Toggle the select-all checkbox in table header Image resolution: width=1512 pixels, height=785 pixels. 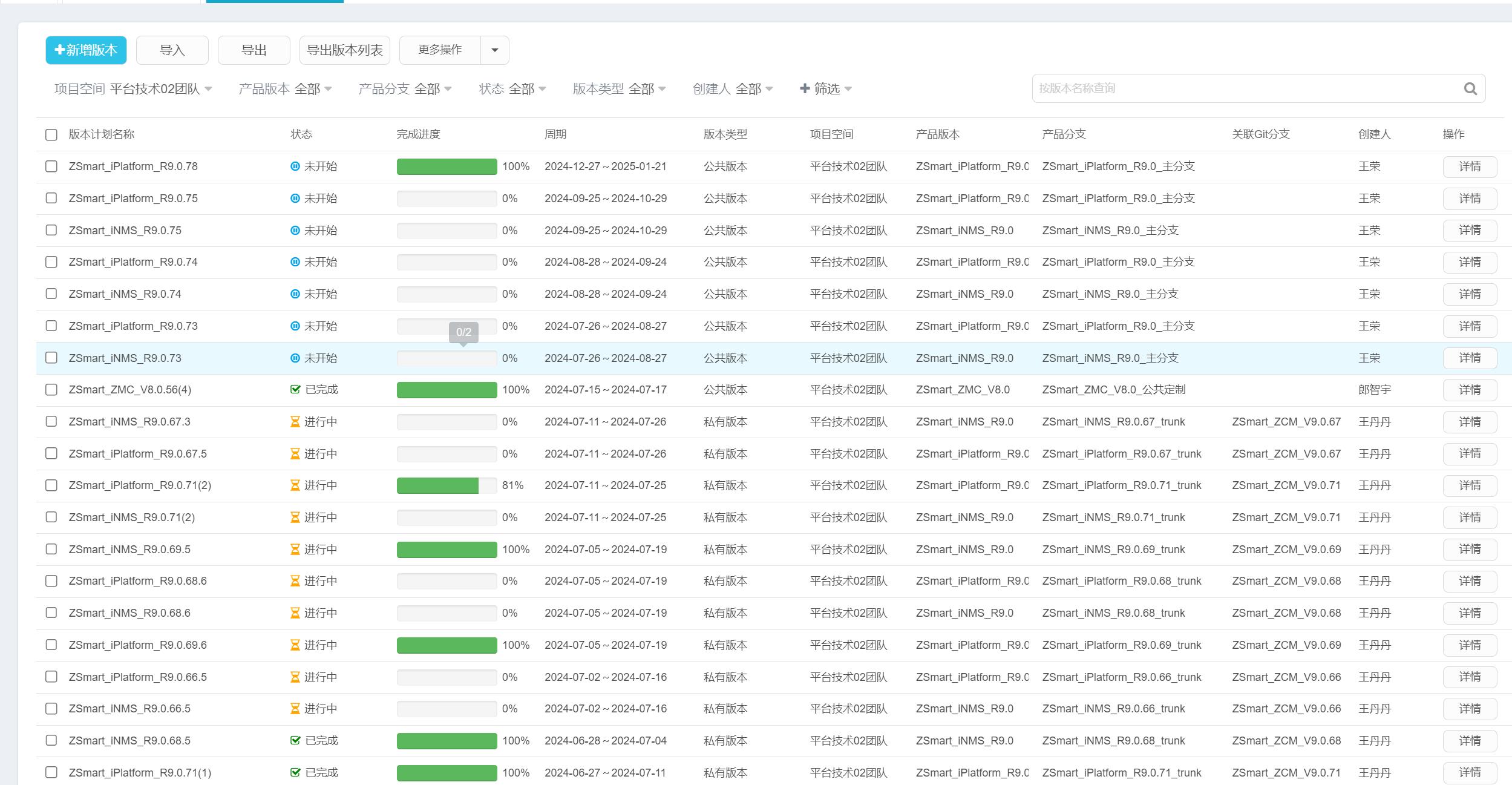pyautogui.click(x=51, y=134)
